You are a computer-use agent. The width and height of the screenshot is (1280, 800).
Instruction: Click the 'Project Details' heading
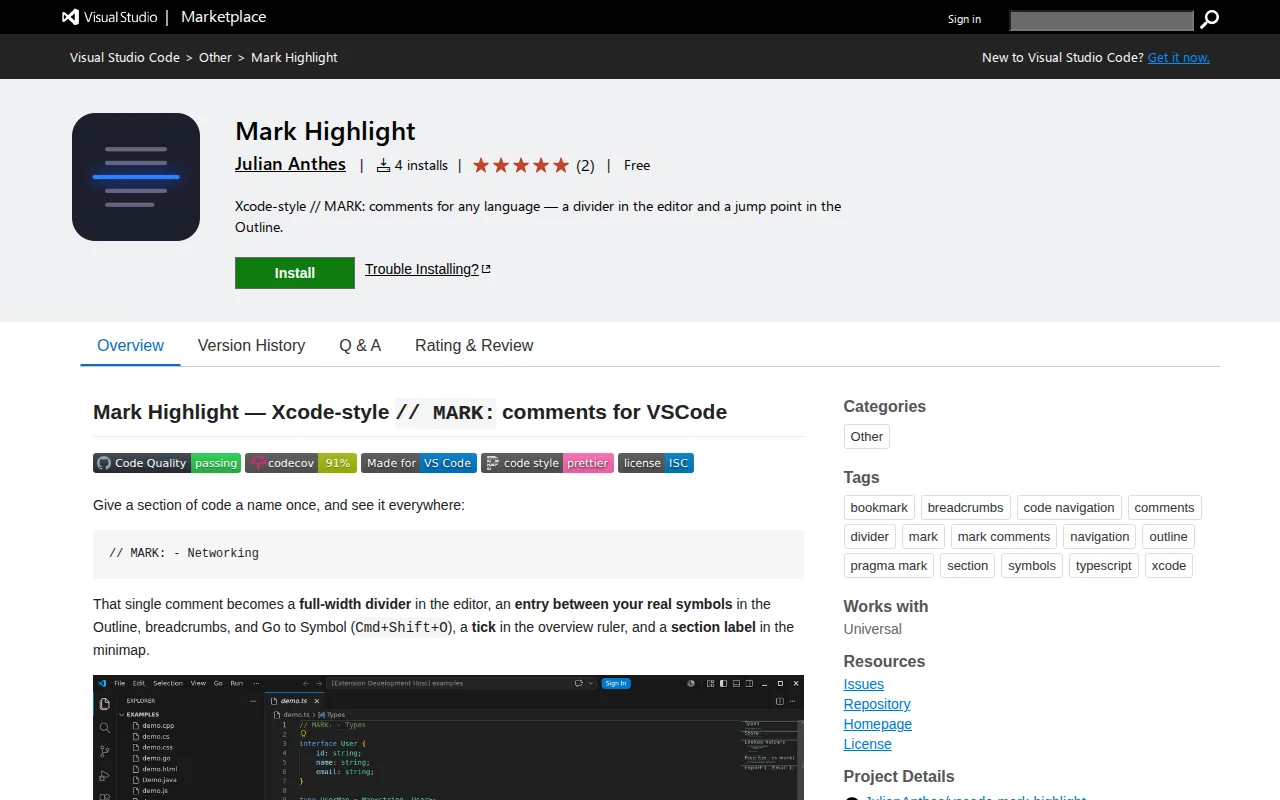[899, 776]
